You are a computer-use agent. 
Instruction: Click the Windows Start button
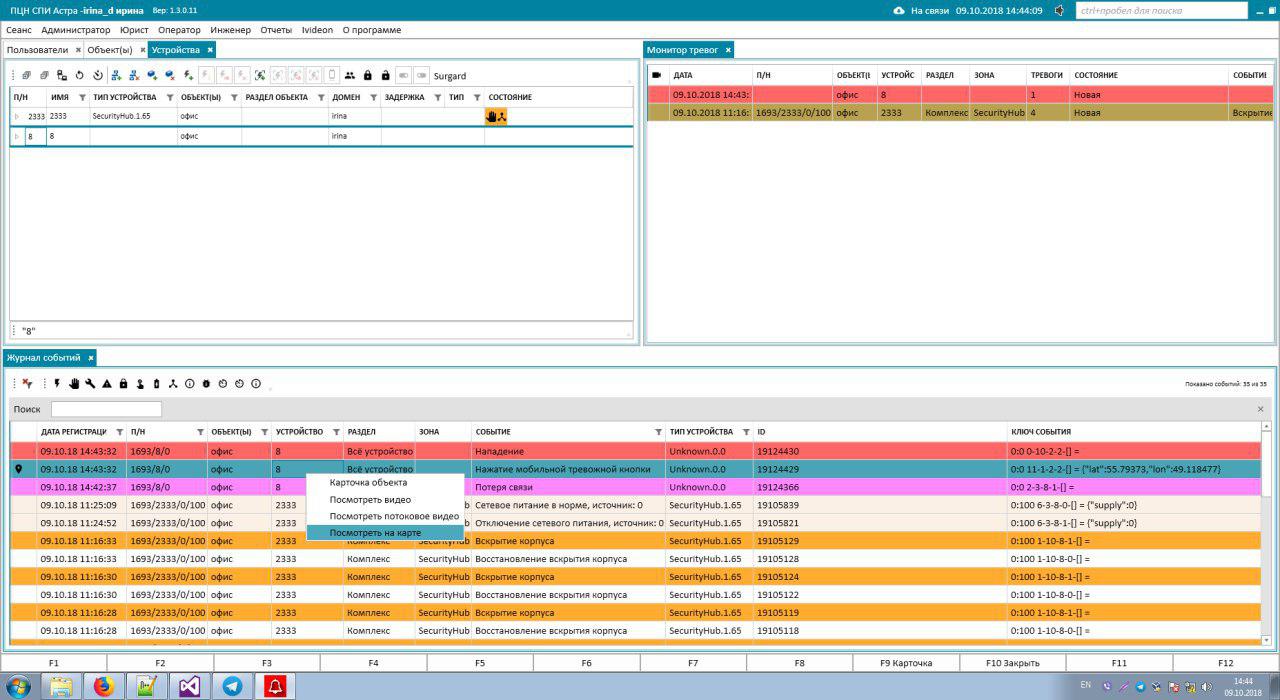(18, 686)
